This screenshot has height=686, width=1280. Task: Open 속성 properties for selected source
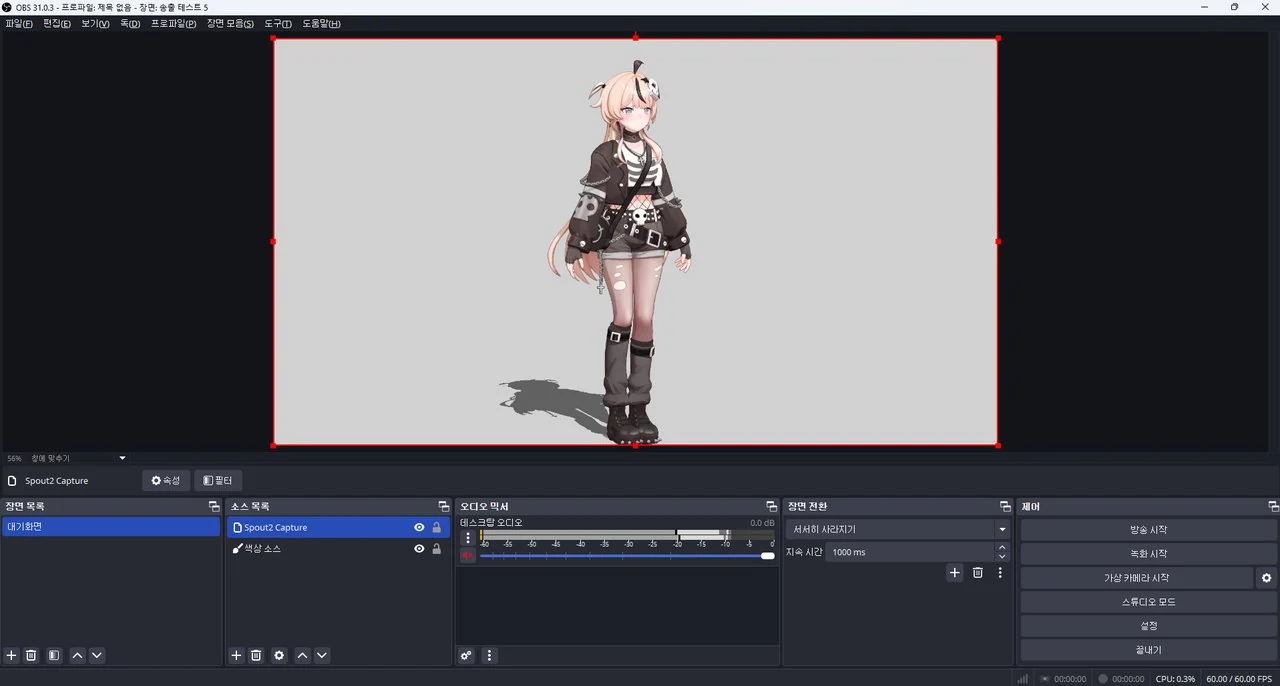166,481
